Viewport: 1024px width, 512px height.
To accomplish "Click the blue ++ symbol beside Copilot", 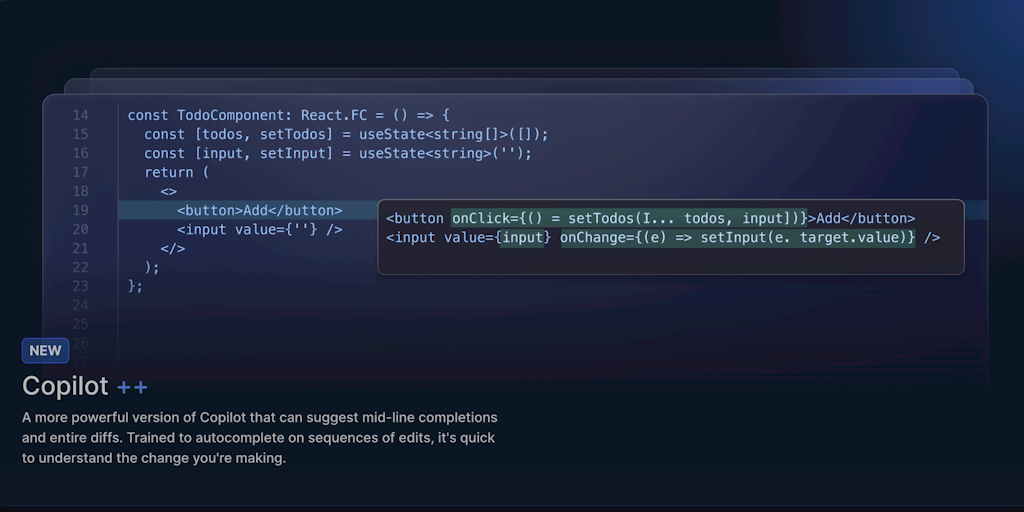I will [x=132, y=387].
